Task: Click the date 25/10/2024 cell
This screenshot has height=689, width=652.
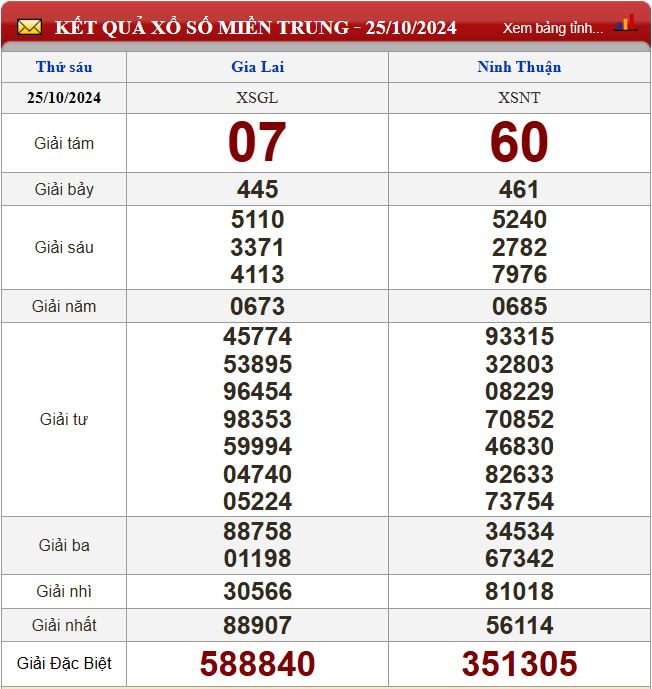Action: pyautogui.click(x=64, y=98)
